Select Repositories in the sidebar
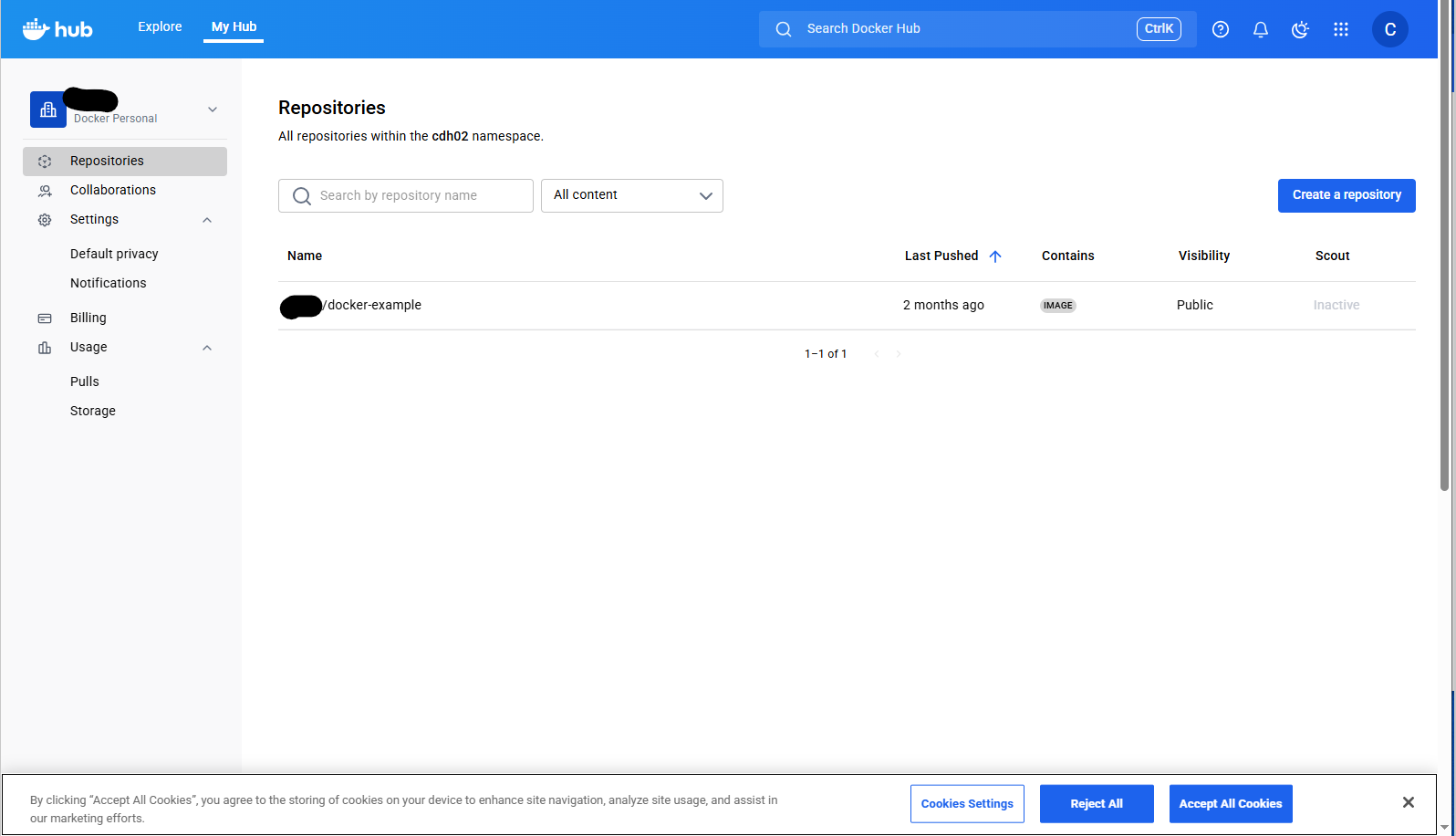This screenshot has width=1456, height=836. pos(125,162)
